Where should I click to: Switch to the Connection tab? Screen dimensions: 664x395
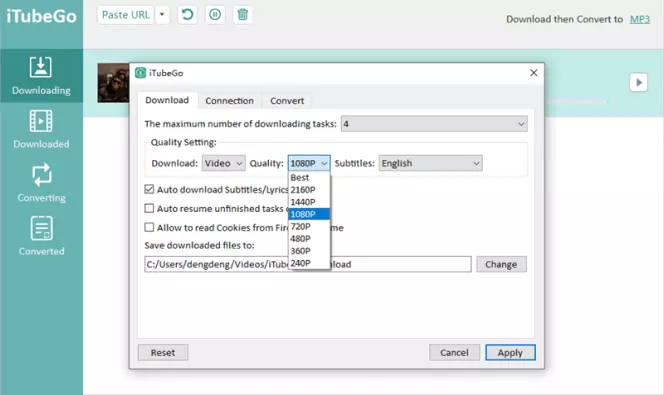pos(230,101)
